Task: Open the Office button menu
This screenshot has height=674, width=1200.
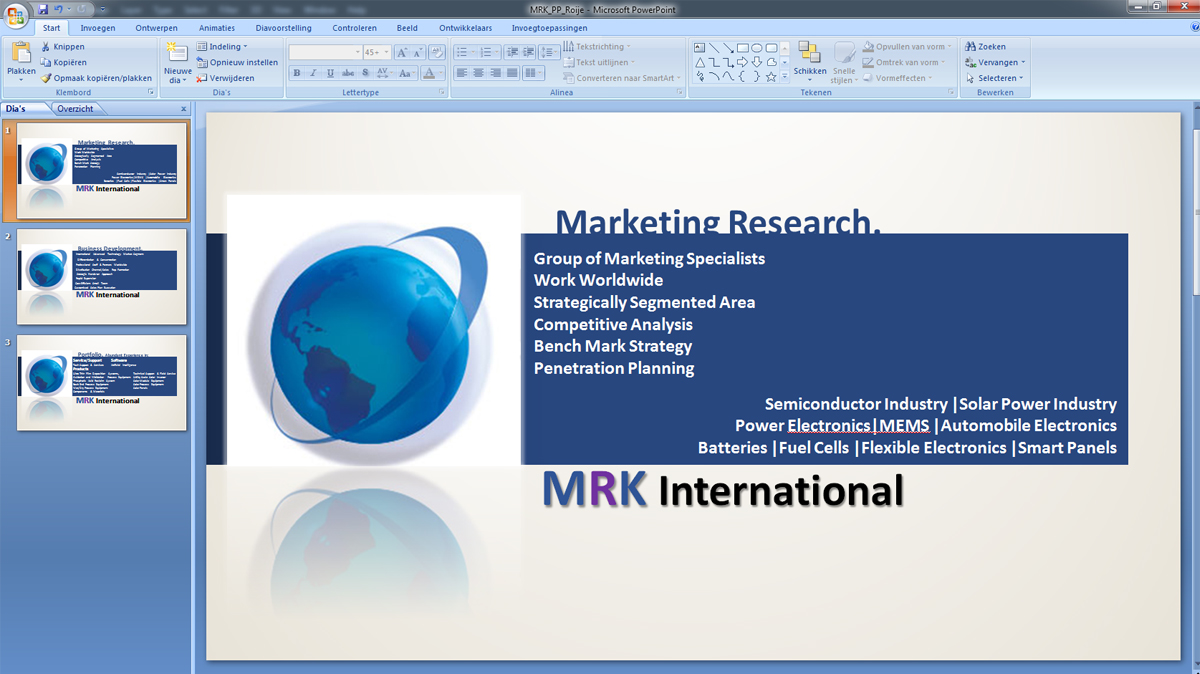Action: [x=16, y=15]
